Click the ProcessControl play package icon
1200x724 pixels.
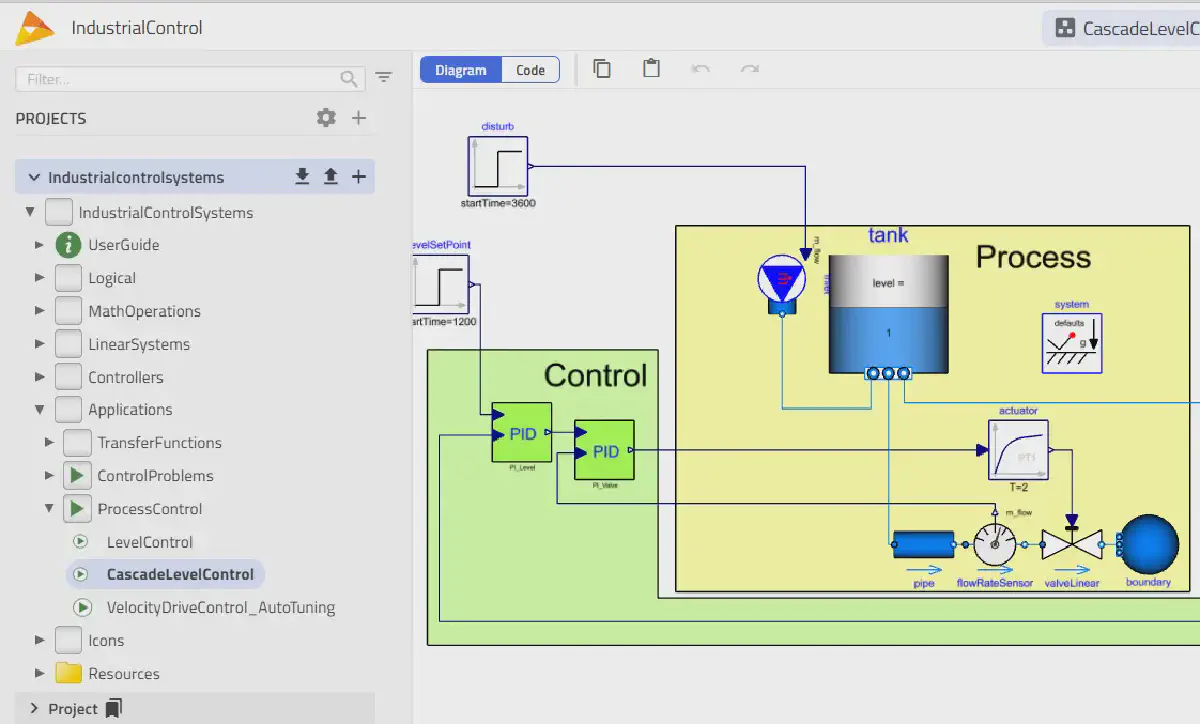[x=77, y=508]
